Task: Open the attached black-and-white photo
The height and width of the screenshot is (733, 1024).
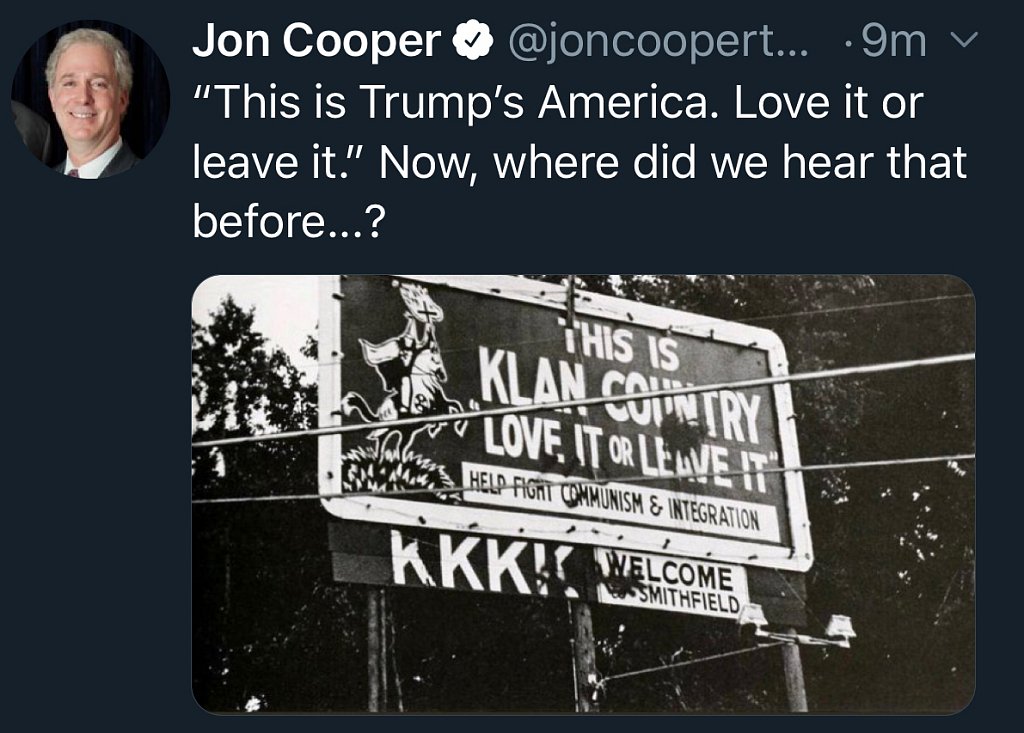Action: pyautogui.click(x=583, y=494)
